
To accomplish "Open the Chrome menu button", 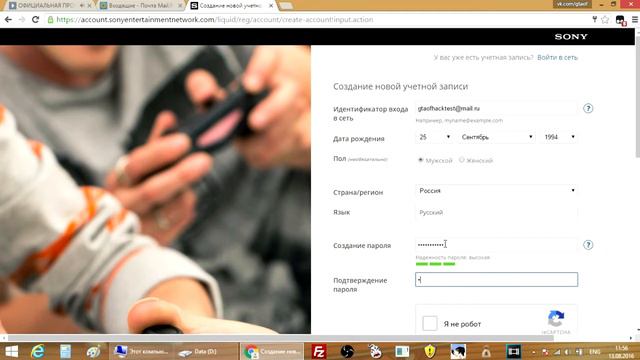I will point(635,19).
